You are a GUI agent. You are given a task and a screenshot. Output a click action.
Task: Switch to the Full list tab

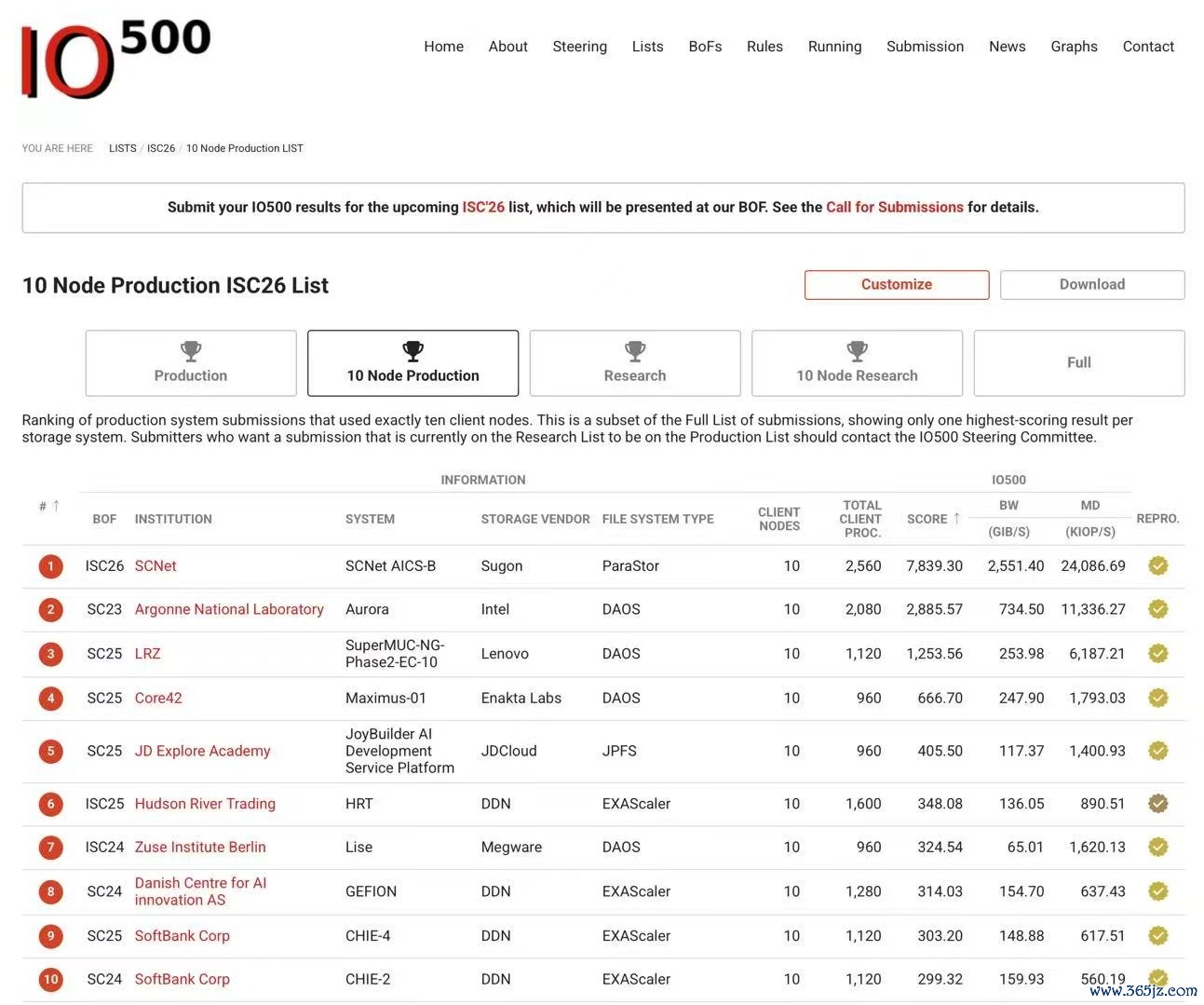1079,363
